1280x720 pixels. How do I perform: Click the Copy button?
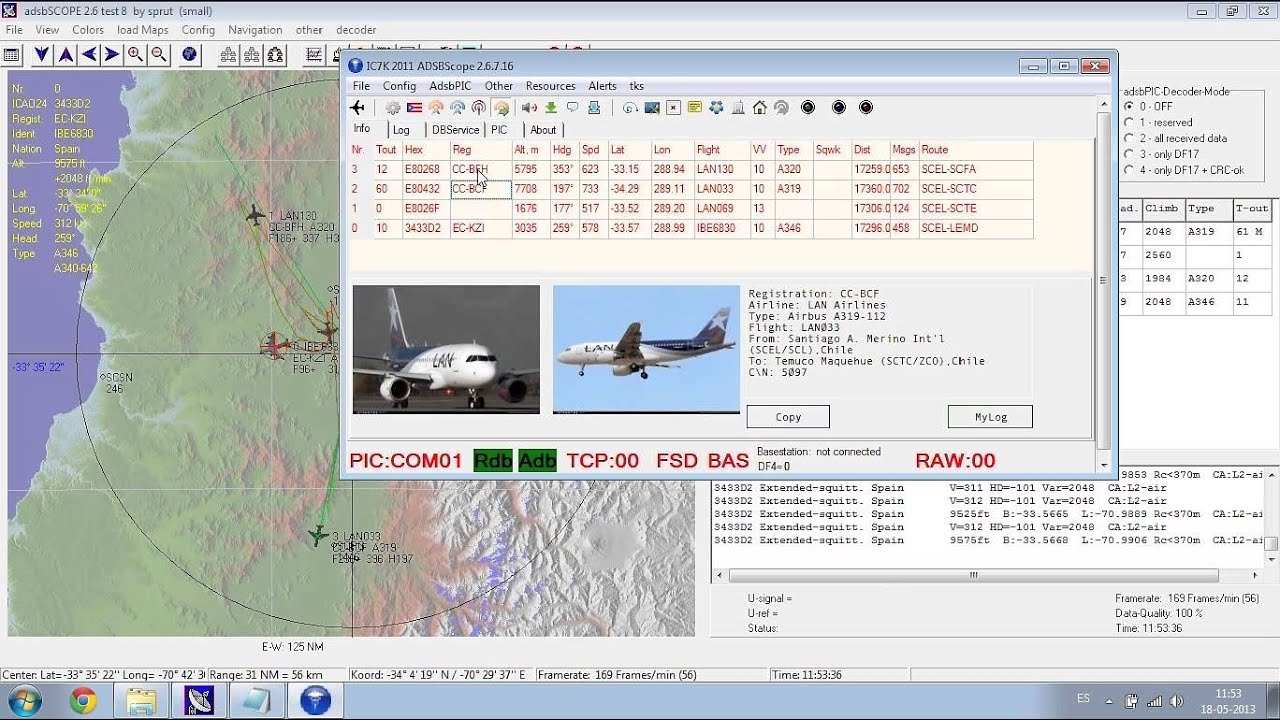pos(788,417)
